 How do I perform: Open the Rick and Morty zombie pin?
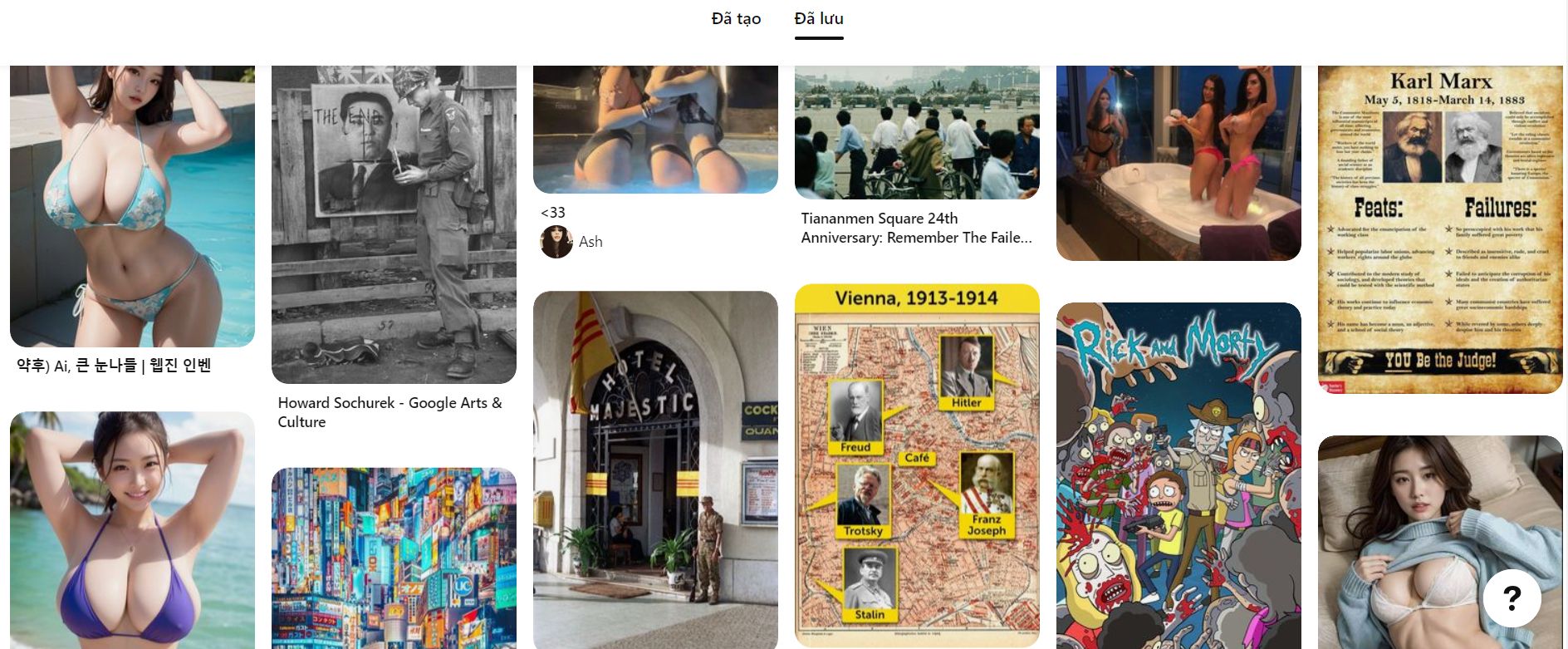click(1178, 475)
